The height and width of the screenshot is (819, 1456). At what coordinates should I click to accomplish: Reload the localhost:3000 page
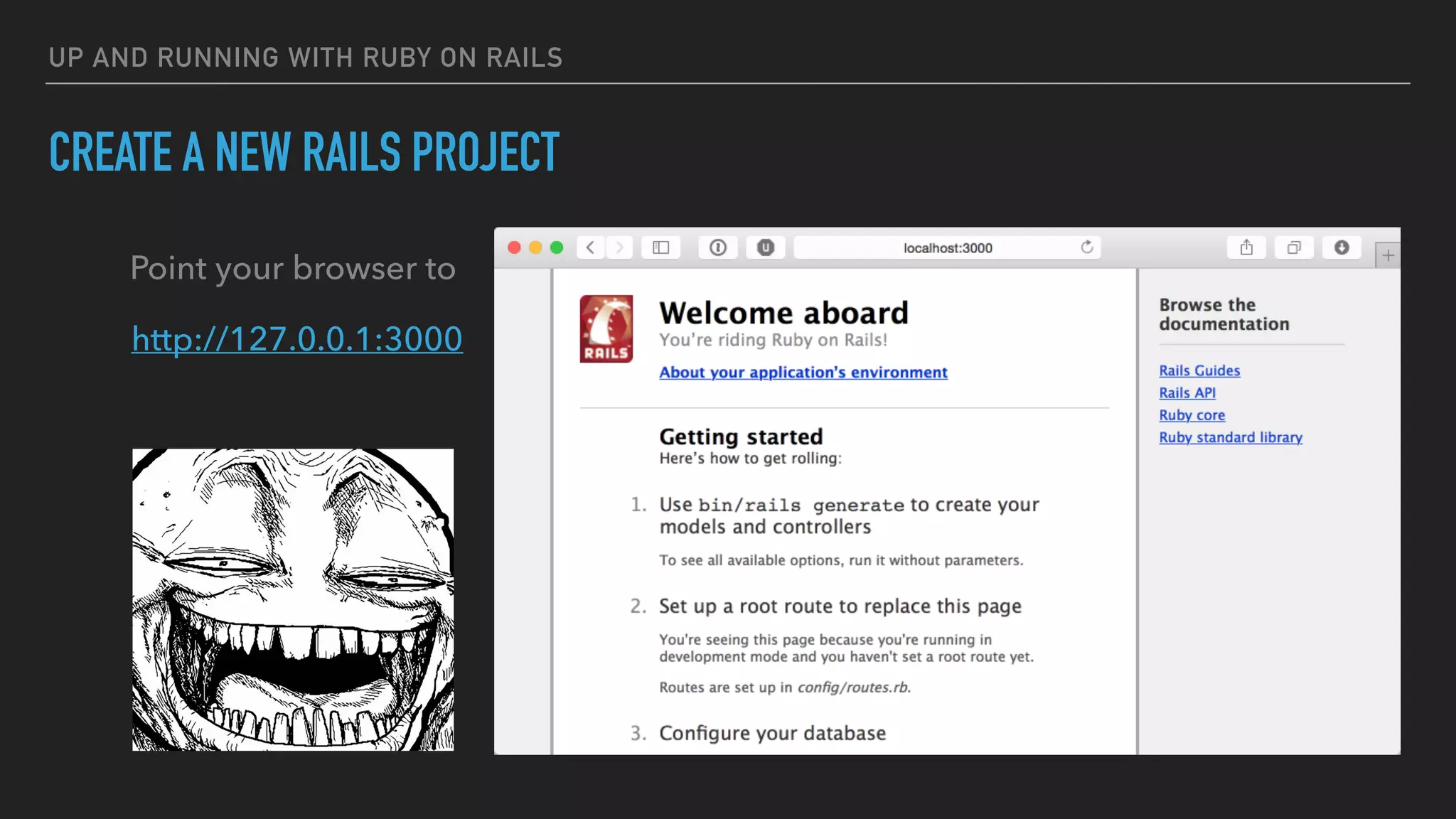tap(1087, 247)
